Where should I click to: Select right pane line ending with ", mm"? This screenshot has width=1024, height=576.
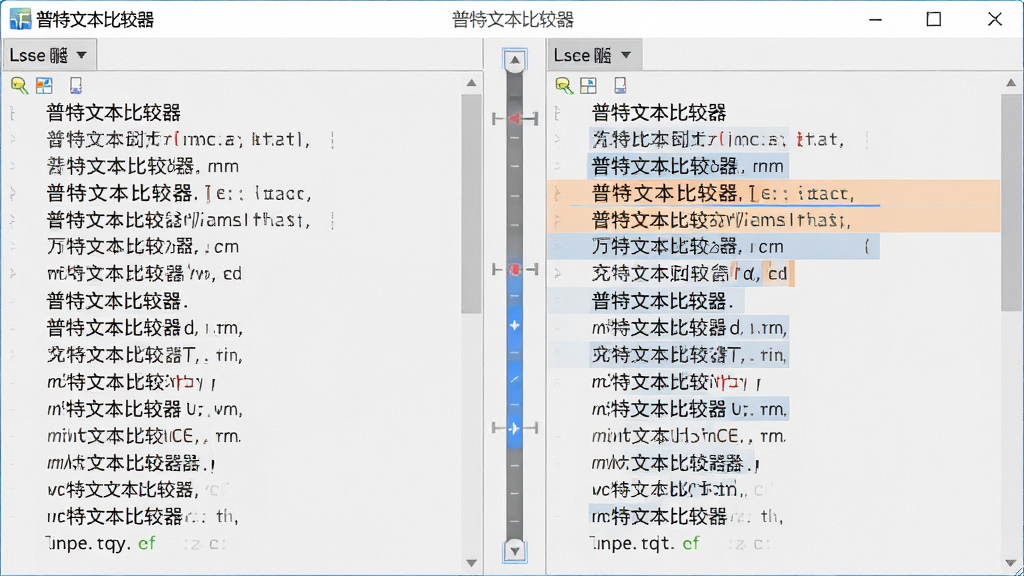[x=688, y=167]
